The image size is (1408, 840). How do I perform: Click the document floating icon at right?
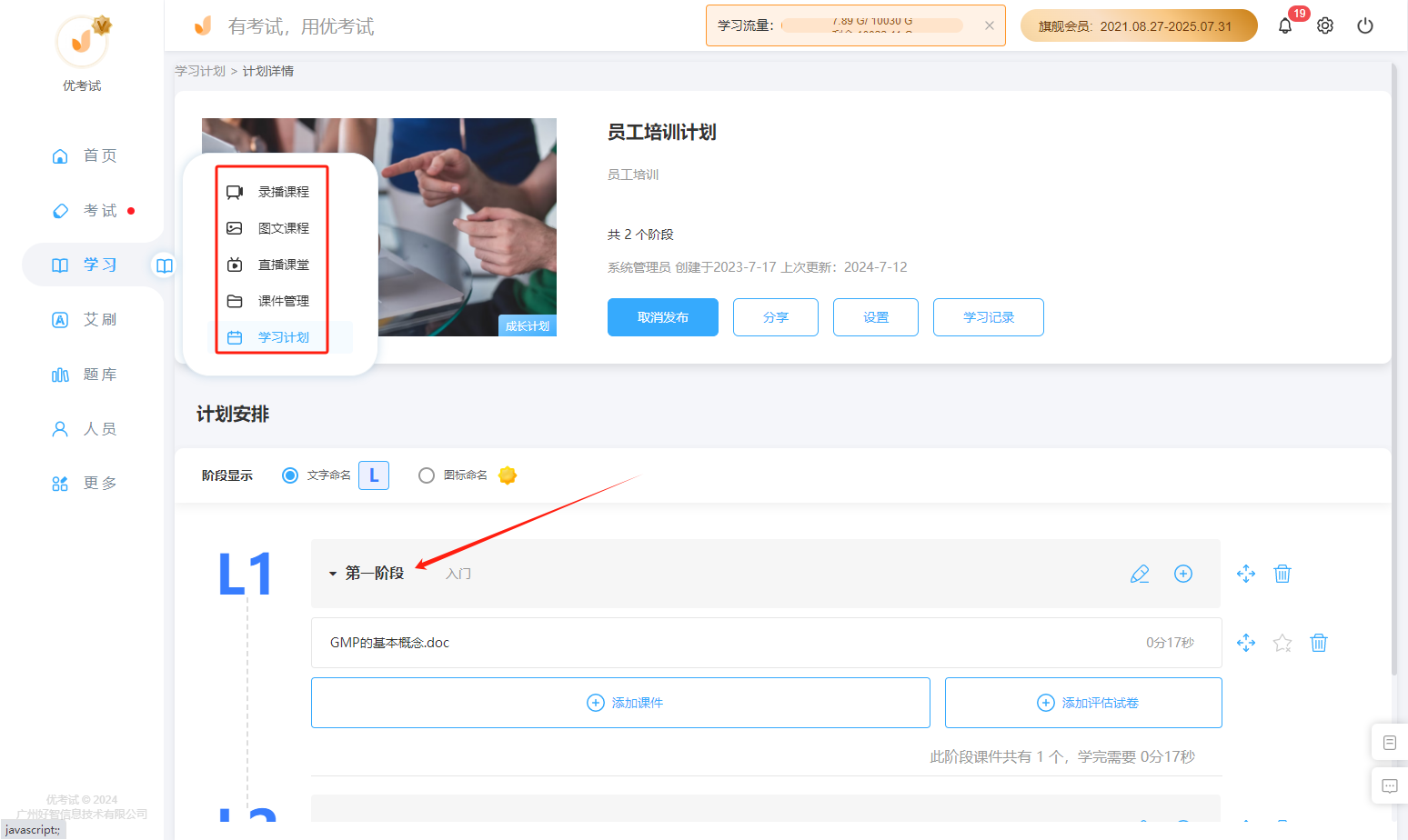tap(1390, 743)
